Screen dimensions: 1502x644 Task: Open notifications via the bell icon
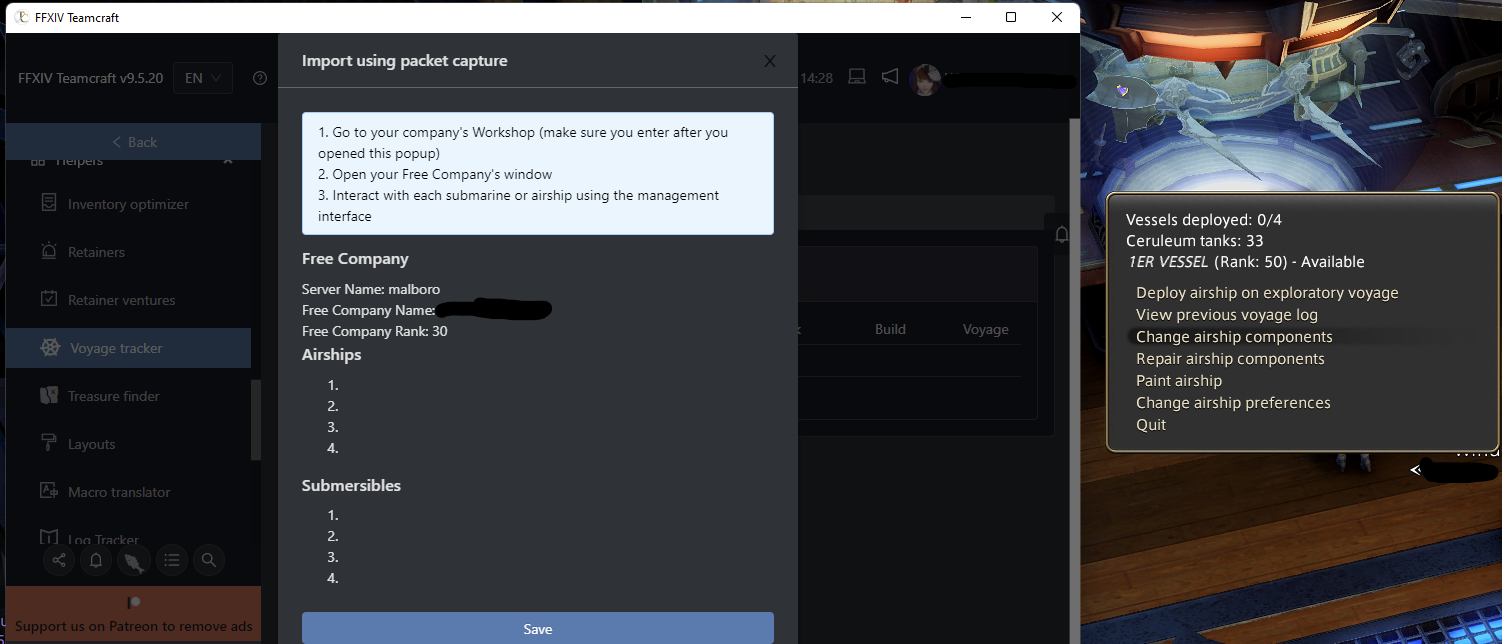pyautogui.click(x=96, y=560)
